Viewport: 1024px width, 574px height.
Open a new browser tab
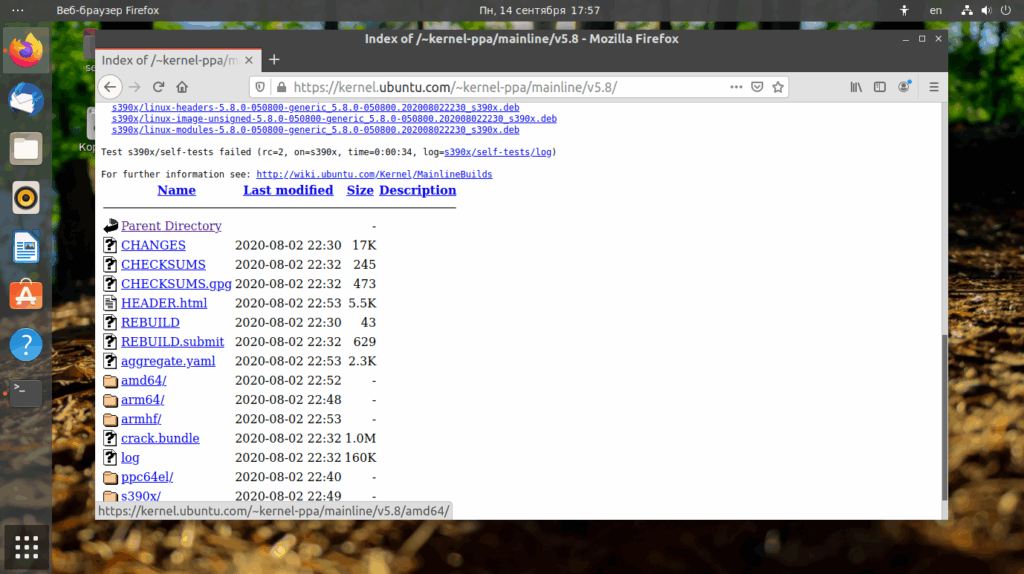(274, 60)
